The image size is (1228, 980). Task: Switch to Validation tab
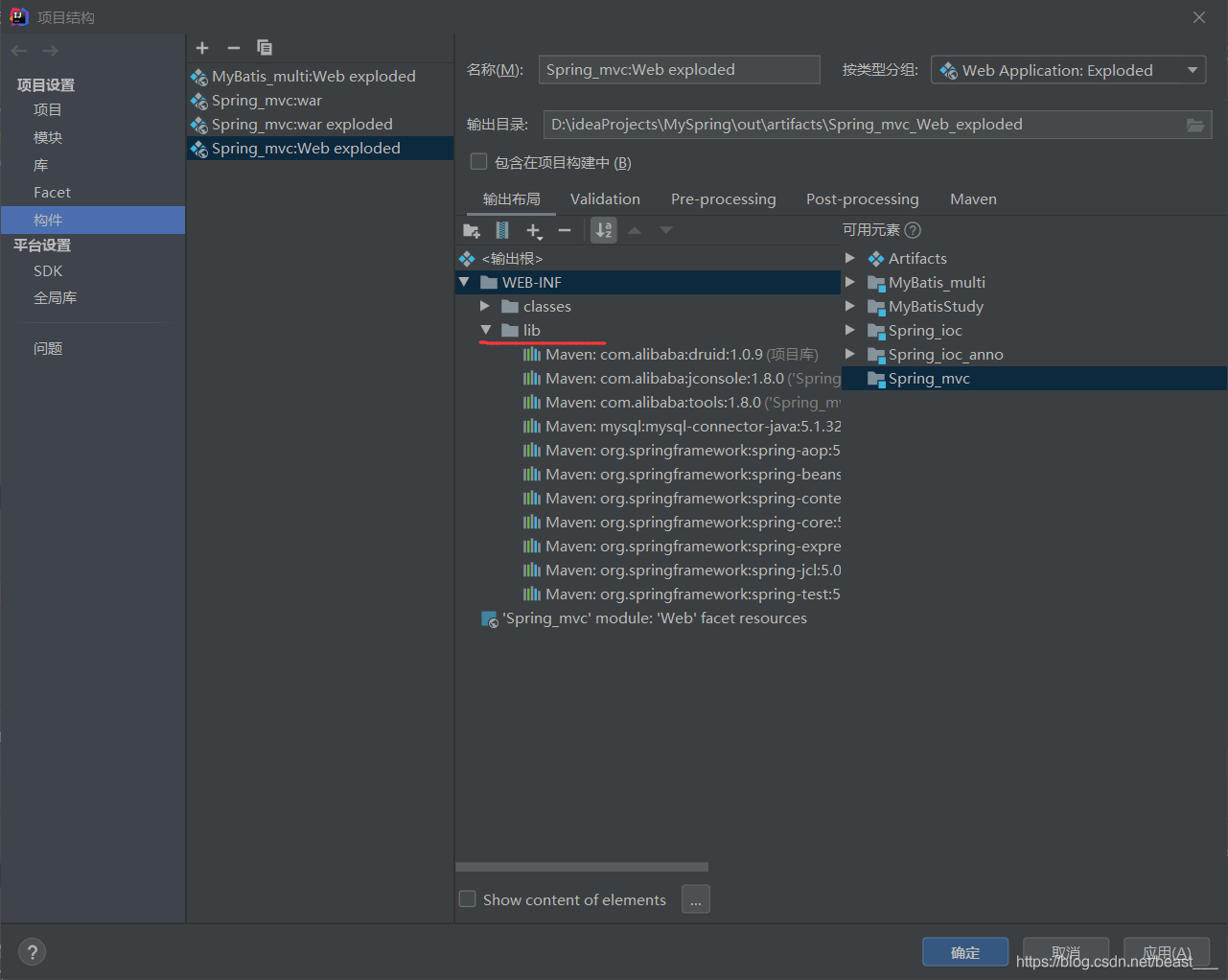click(x=605, y=198)
